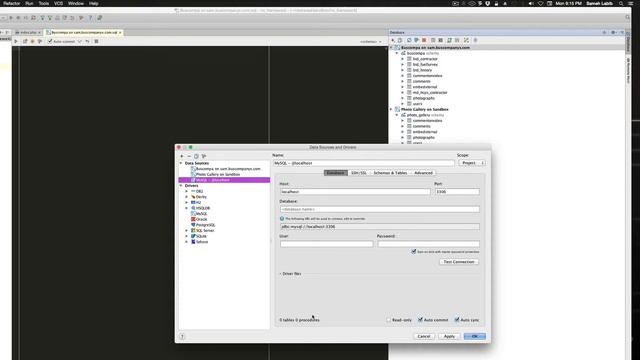This screenshot has width=640, height=360.
Task: Click the volume icon in macOS menu bar
Action: click(531, 3)
